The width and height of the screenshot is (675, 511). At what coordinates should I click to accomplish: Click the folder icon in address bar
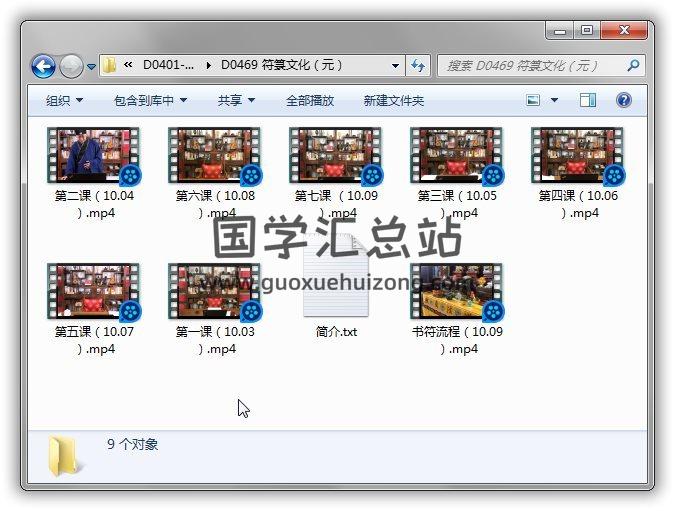[x=110, y=66]
